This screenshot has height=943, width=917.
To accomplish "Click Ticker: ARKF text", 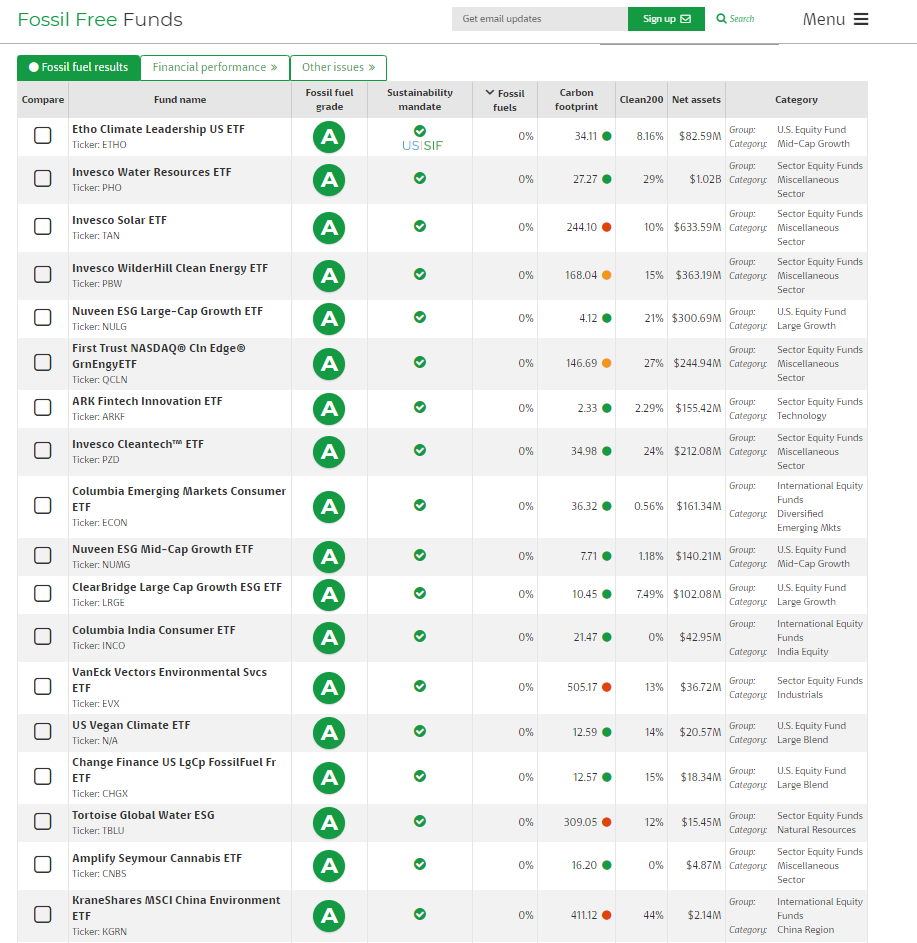I will click(x=99, y=417).
